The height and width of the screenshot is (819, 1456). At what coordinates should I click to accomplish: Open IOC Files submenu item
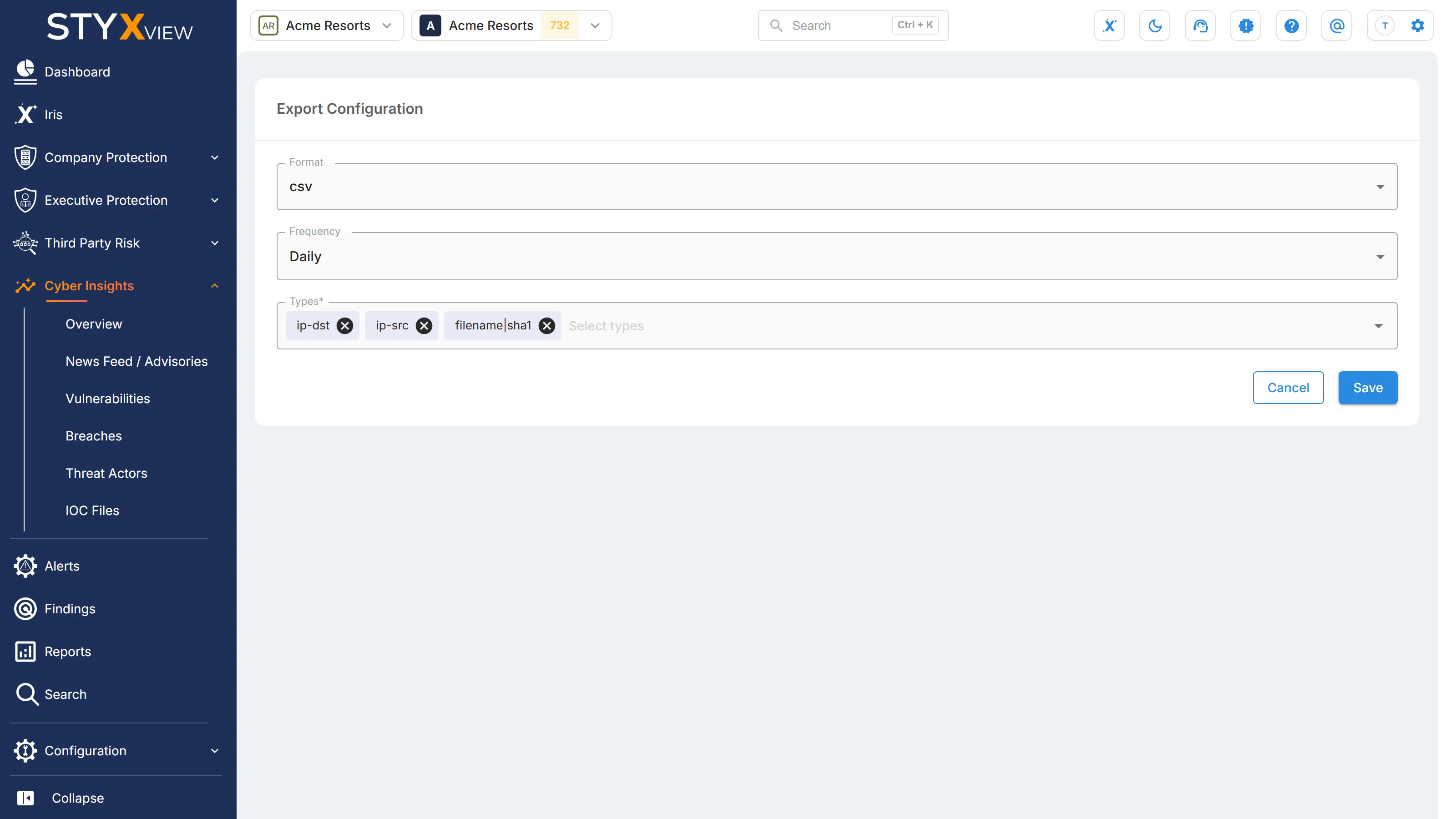[x=92, y=511]
